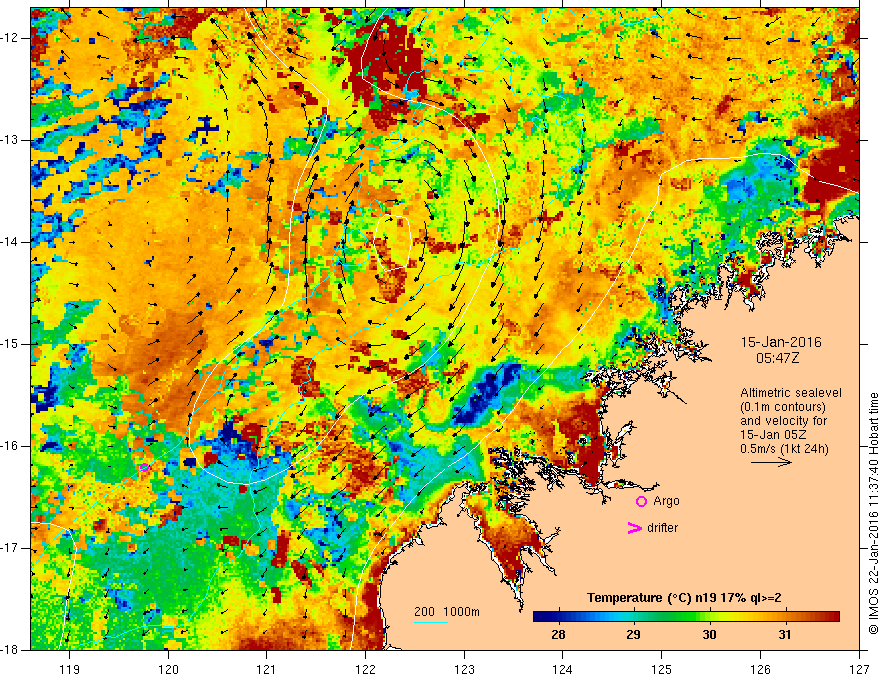Image resolution: width=880 pixels, height=680 pixels.
Task: Click the '126' longitude axis label
Action: pos(760,669)
